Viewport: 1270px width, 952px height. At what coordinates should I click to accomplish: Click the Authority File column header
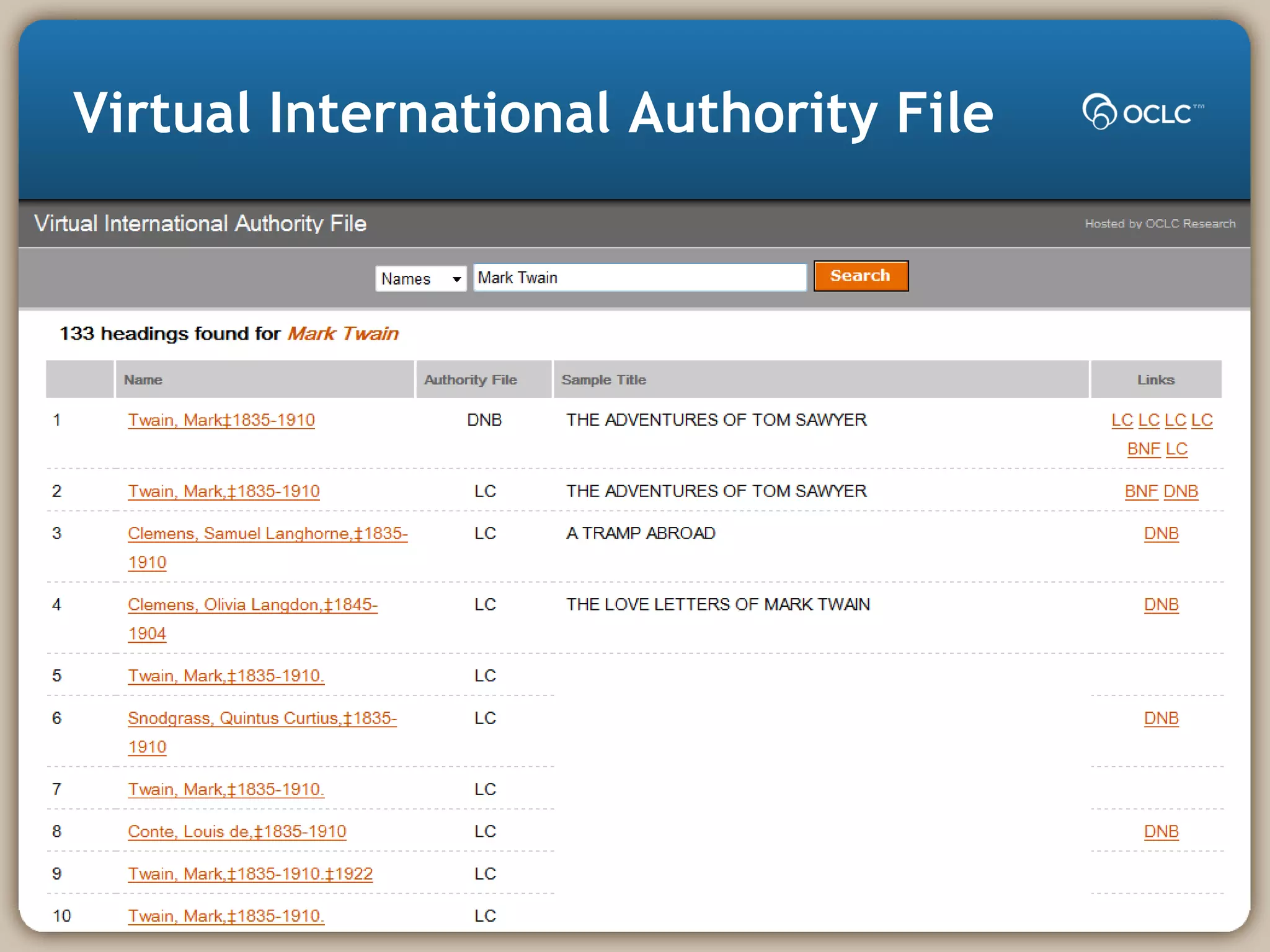pos(484,379)
